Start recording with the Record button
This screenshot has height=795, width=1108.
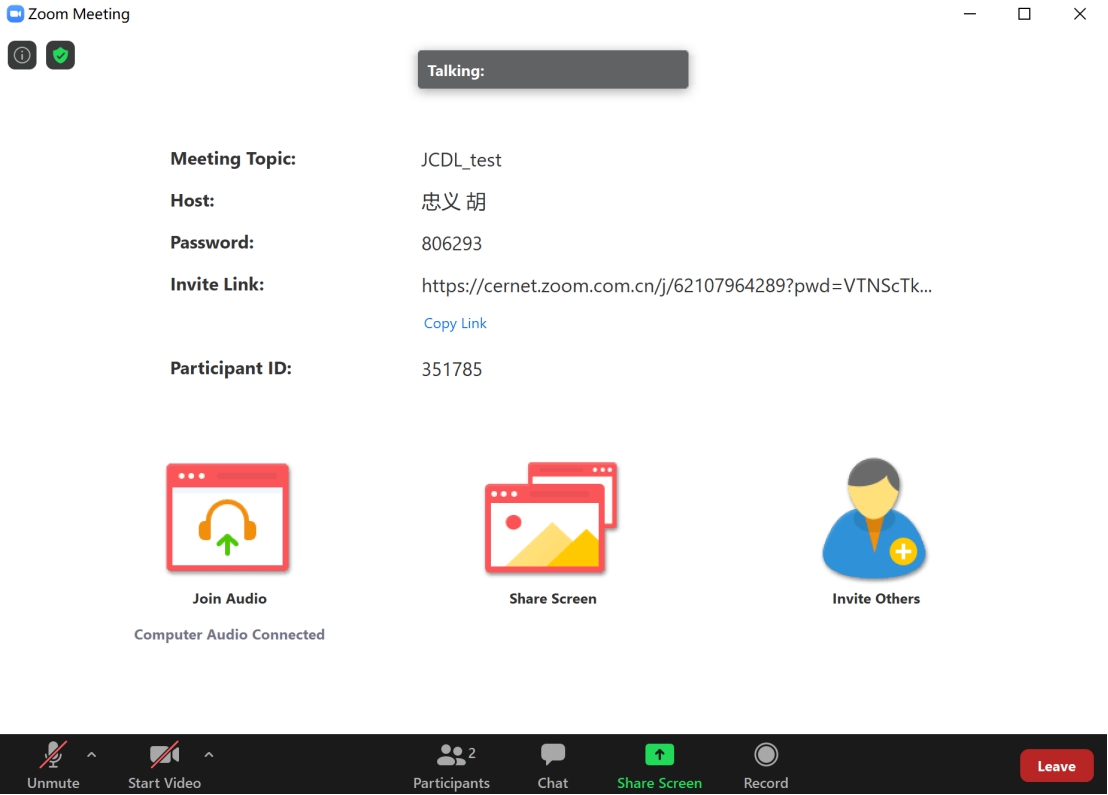pyautogui.click(x=766, y=766)
